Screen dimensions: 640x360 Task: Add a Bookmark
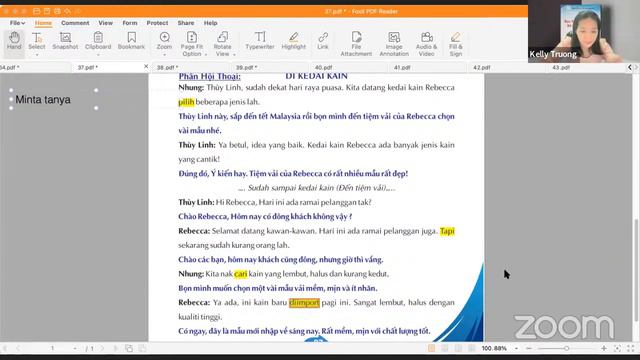pos(131,41)
